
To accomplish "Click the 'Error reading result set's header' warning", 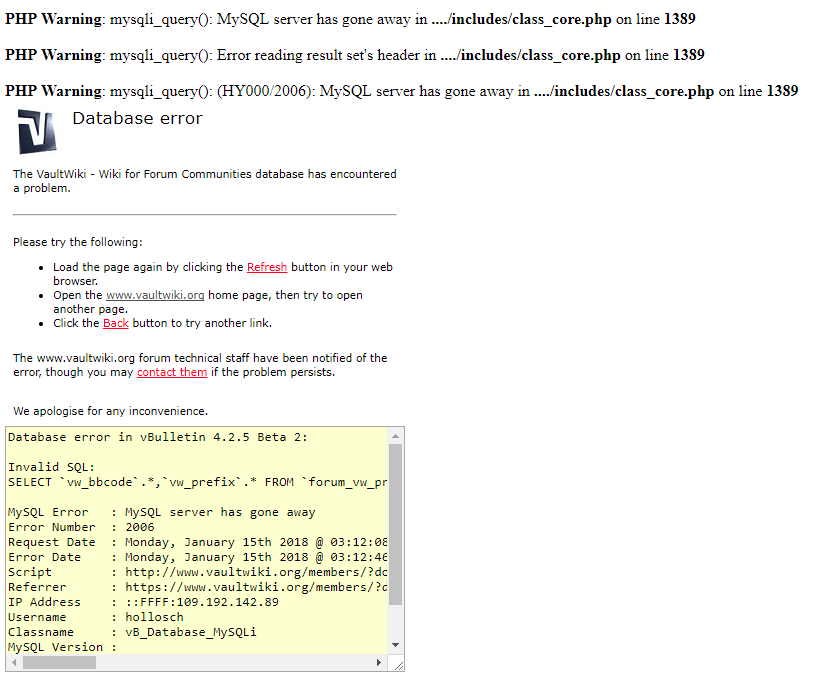I will point(355,55).
